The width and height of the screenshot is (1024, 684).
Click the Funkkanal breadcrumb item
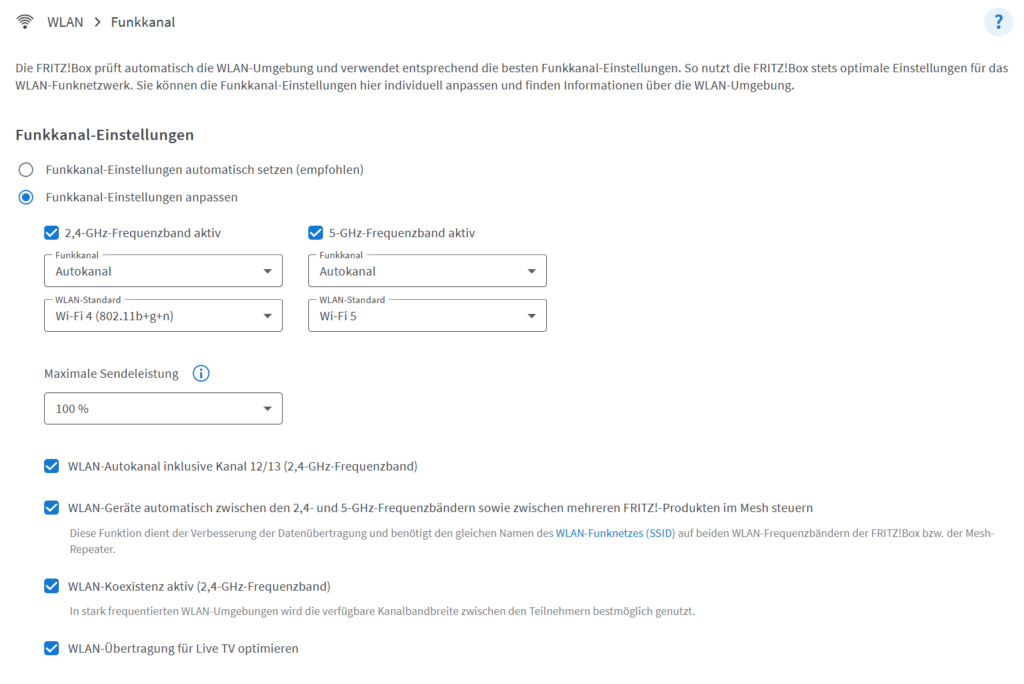[143, 22]
